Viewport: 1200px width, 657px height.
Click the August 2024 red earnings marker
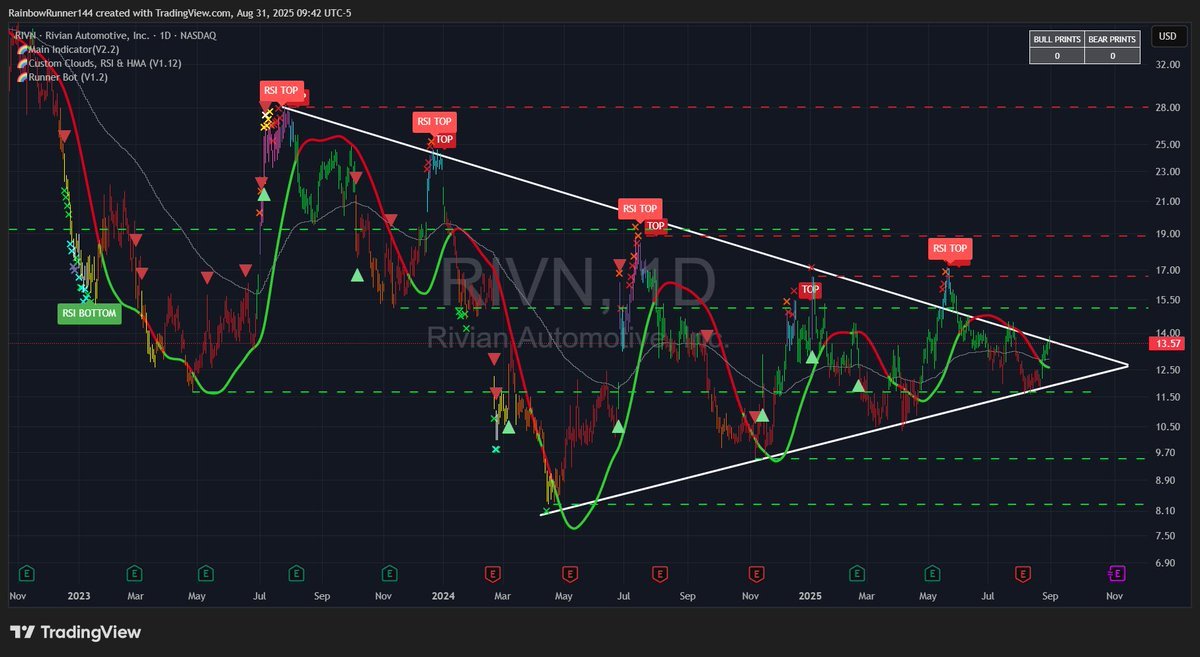pos(660,574)
